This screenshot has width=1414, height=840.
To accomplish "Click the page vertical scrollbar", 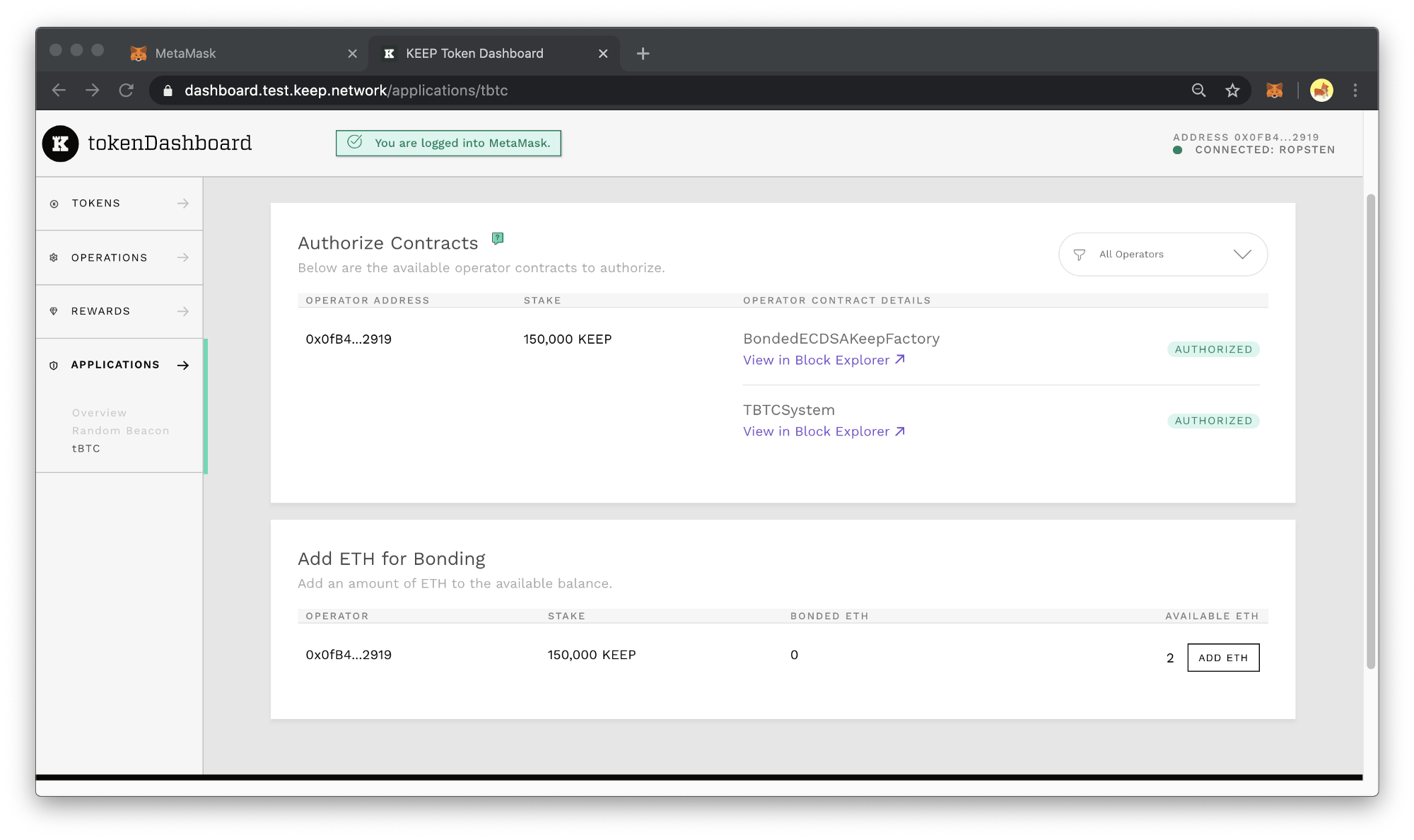I will point(1371,431).
